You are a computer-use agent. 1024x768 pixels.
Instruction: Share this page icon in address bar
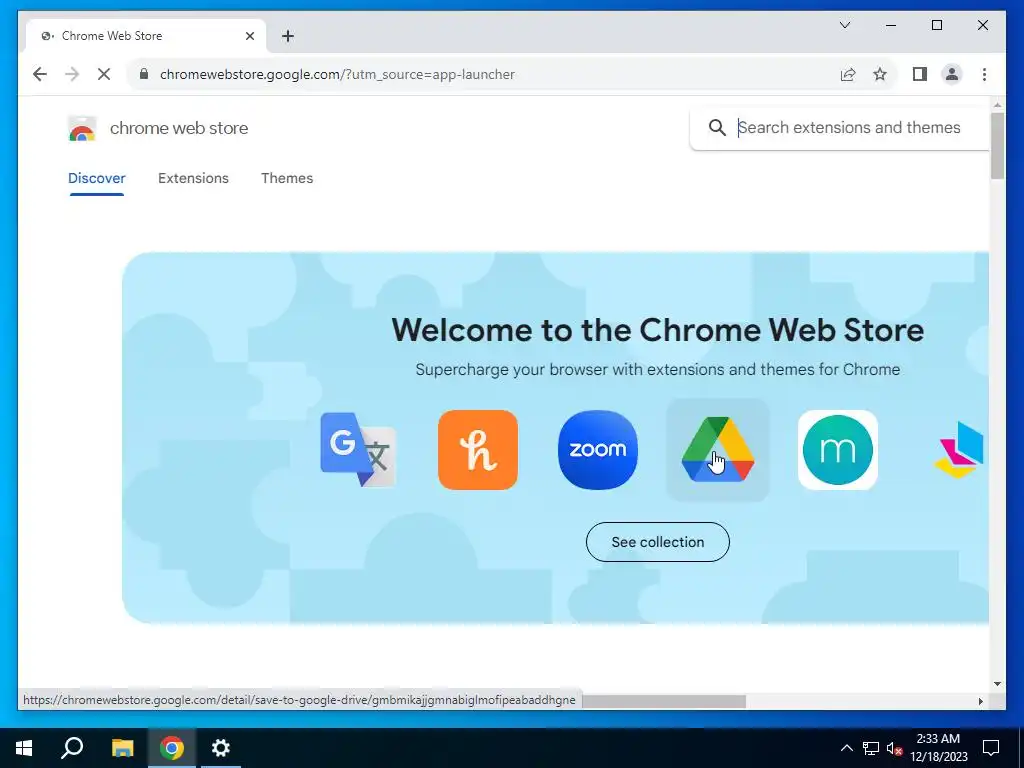848,74
